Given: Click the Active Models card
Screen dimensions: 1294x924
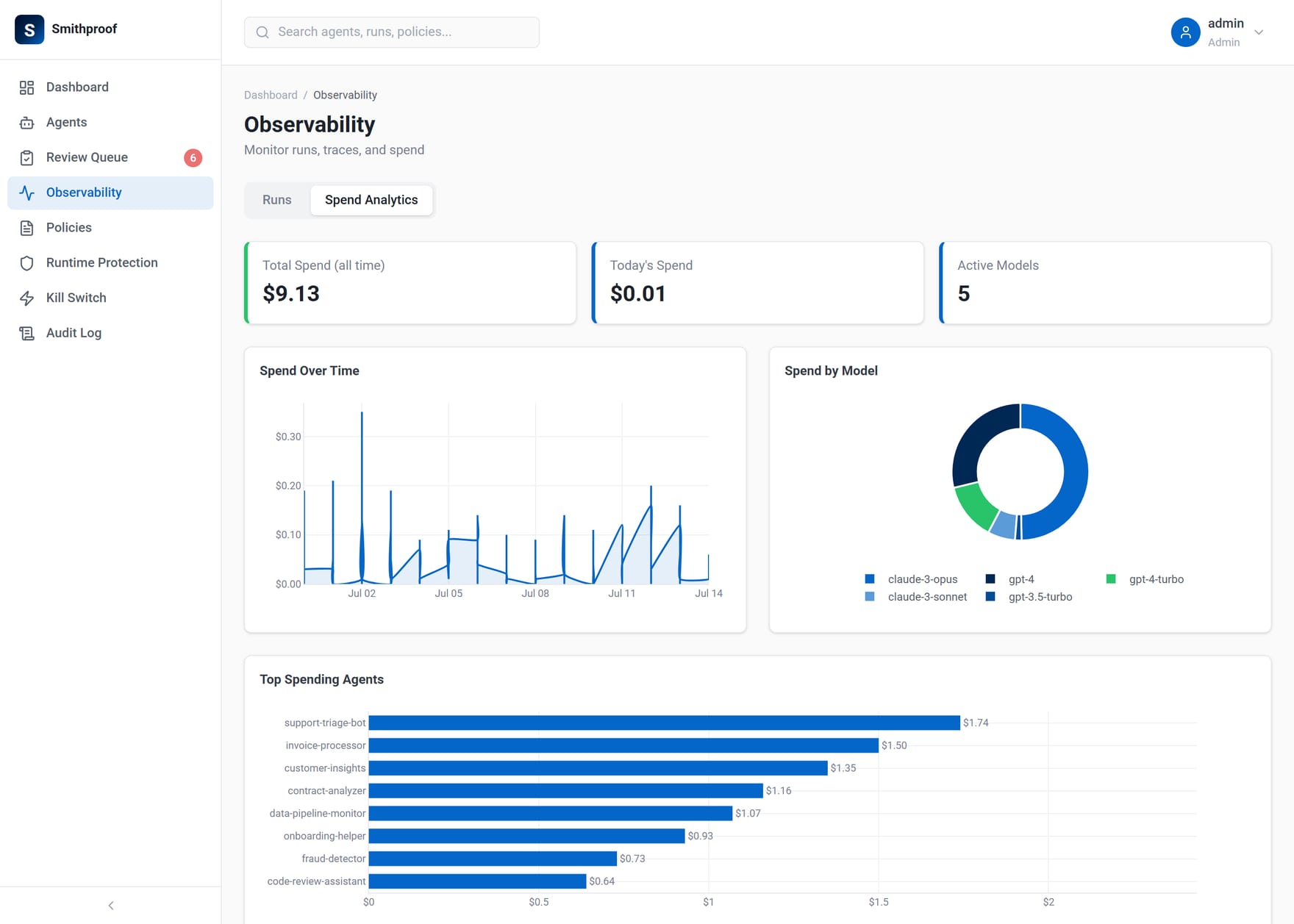Looking at the screenshot, I should pyautogui.click(x=1105, y=283).
